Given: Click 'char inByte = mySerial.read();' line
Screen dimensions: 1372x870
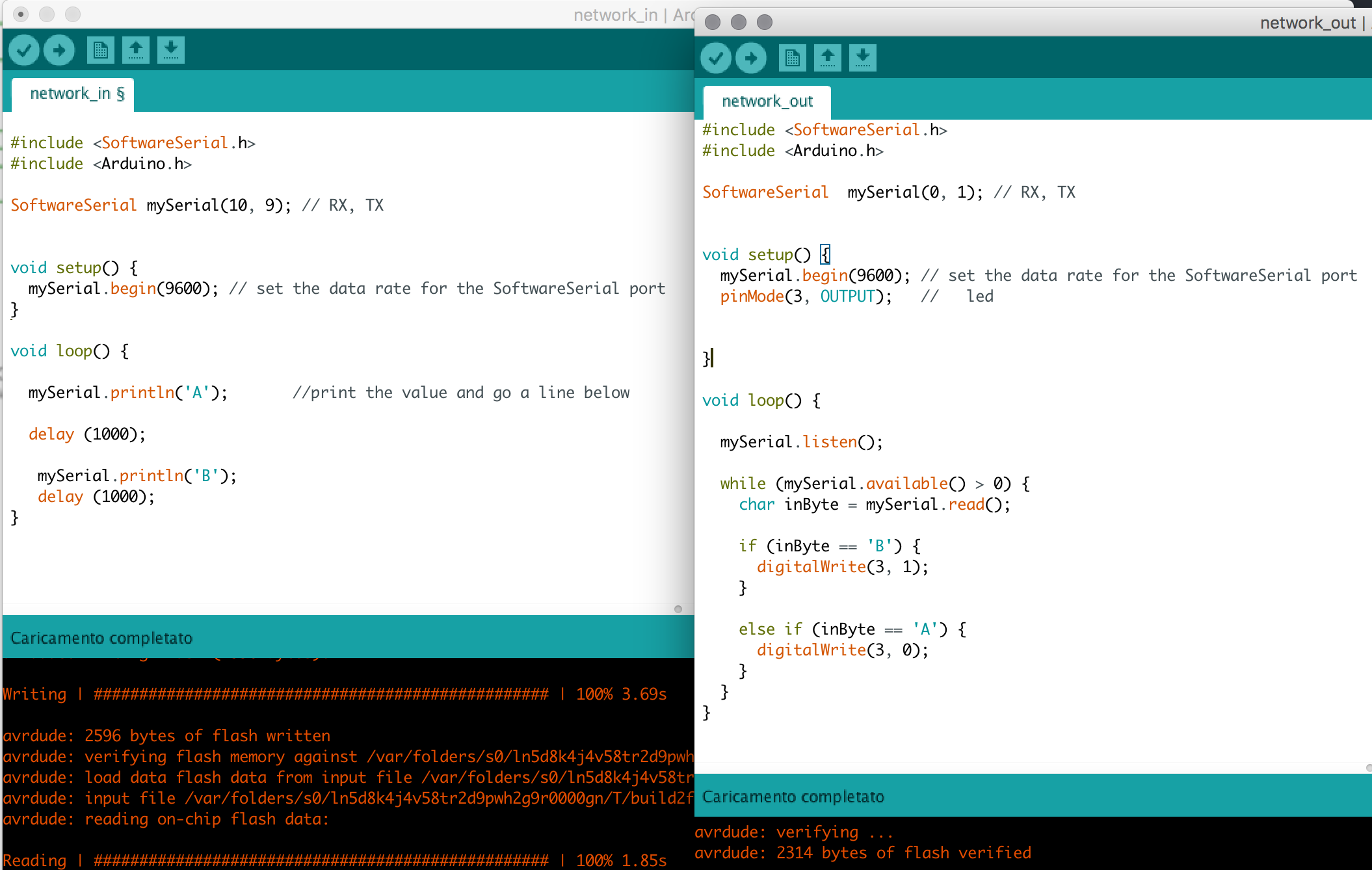Looking at the screenshot, I should (875, 505).
